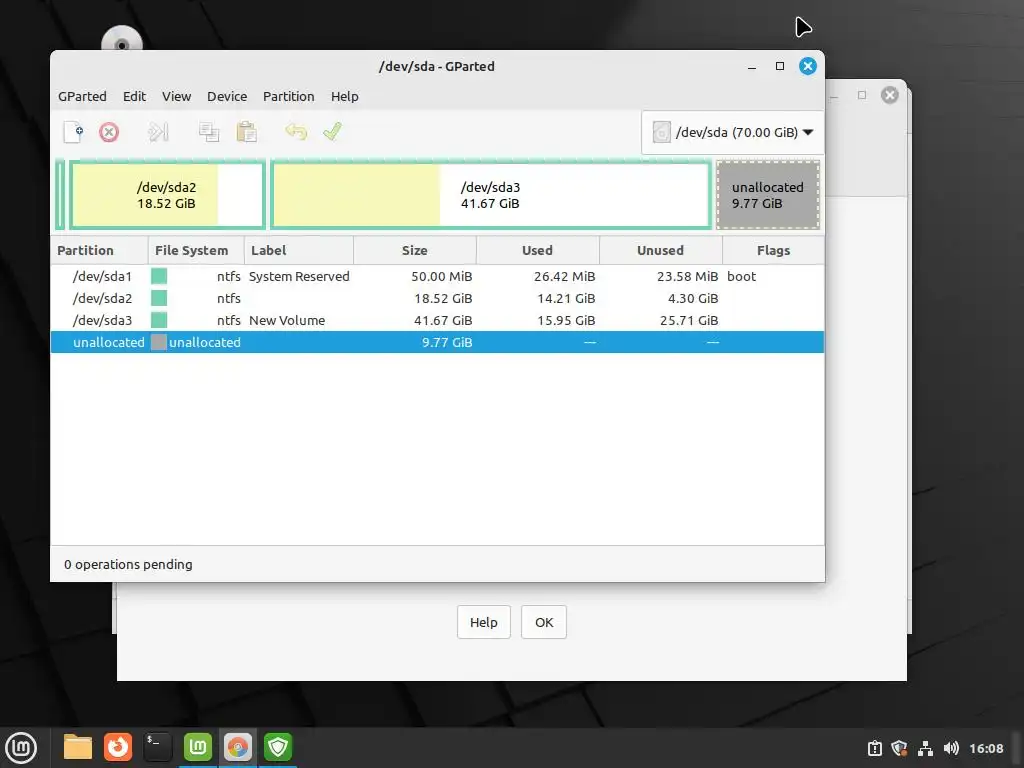Click the Copy partition toolbar icon

(x=209, y=133)
